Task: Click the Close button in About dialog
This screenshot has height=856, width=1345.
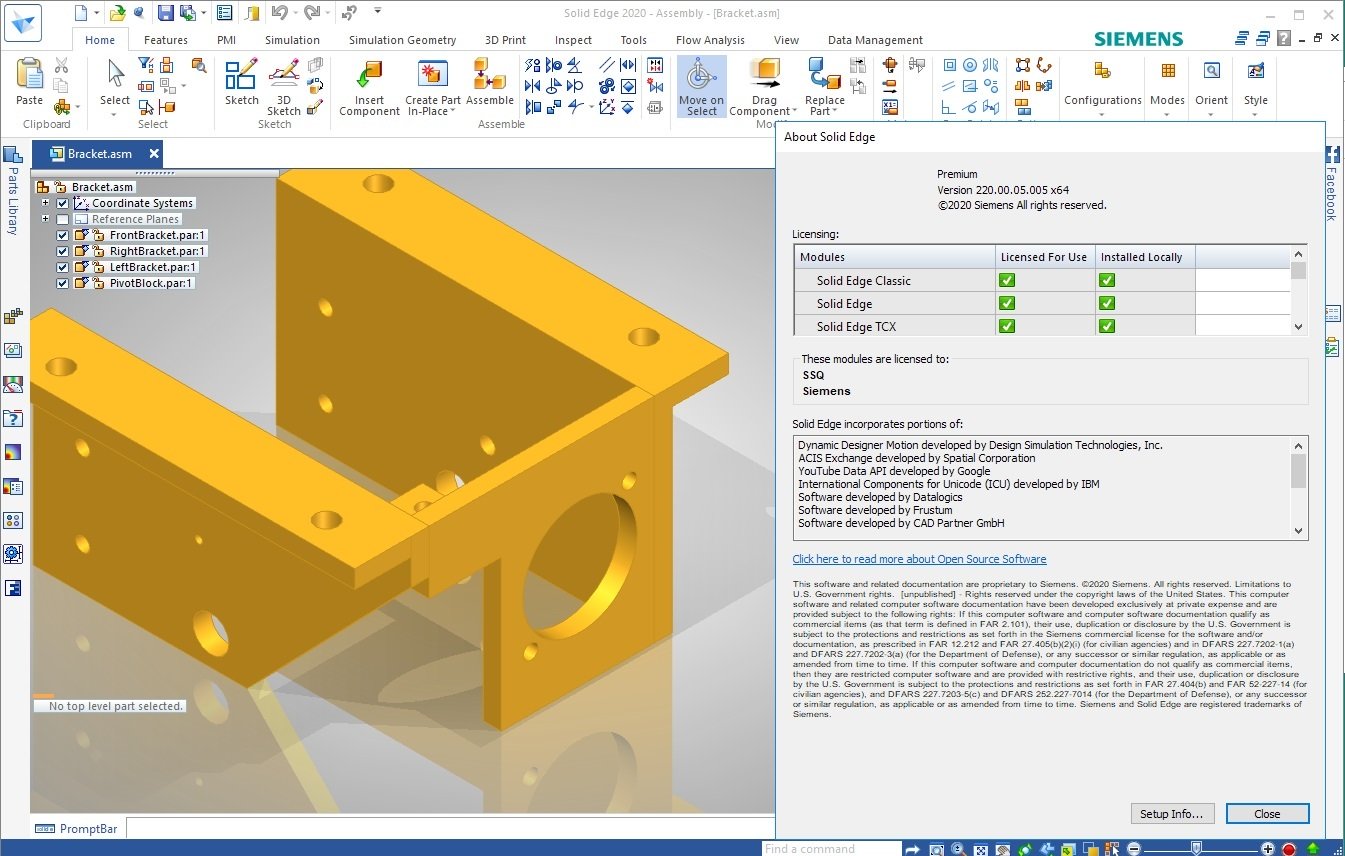Action: (x=1267, y=813)
